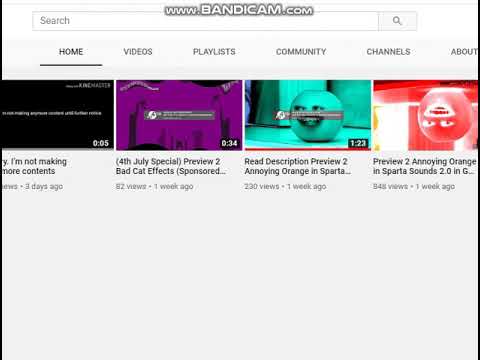The image size is (480, 360).
Task: Open "(4th July Special) Preview 2" video title
Action: pos(171,166)
